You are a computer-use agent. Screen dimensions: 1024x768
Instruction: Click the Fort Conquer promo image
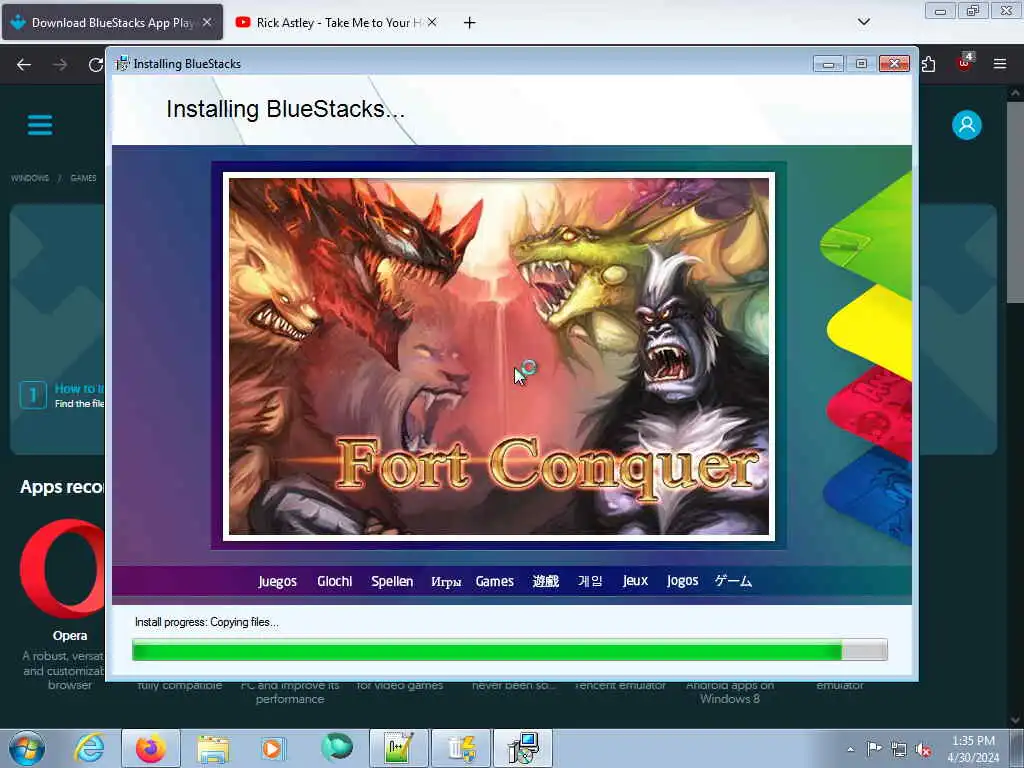pyautogui.click(x=499, y=357)
